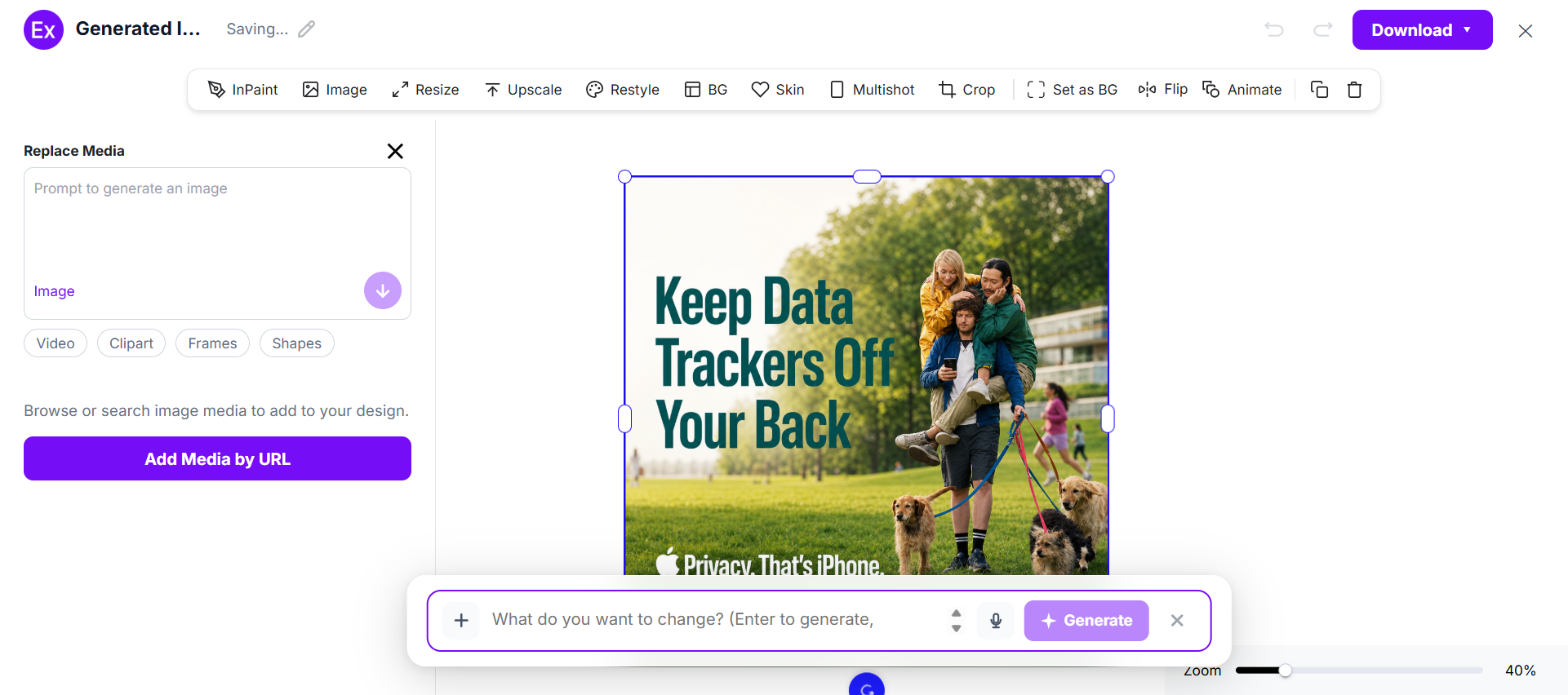This screenshot has width=1568, height=695.
Task: Undo the last action
Action: (1273, 30)
